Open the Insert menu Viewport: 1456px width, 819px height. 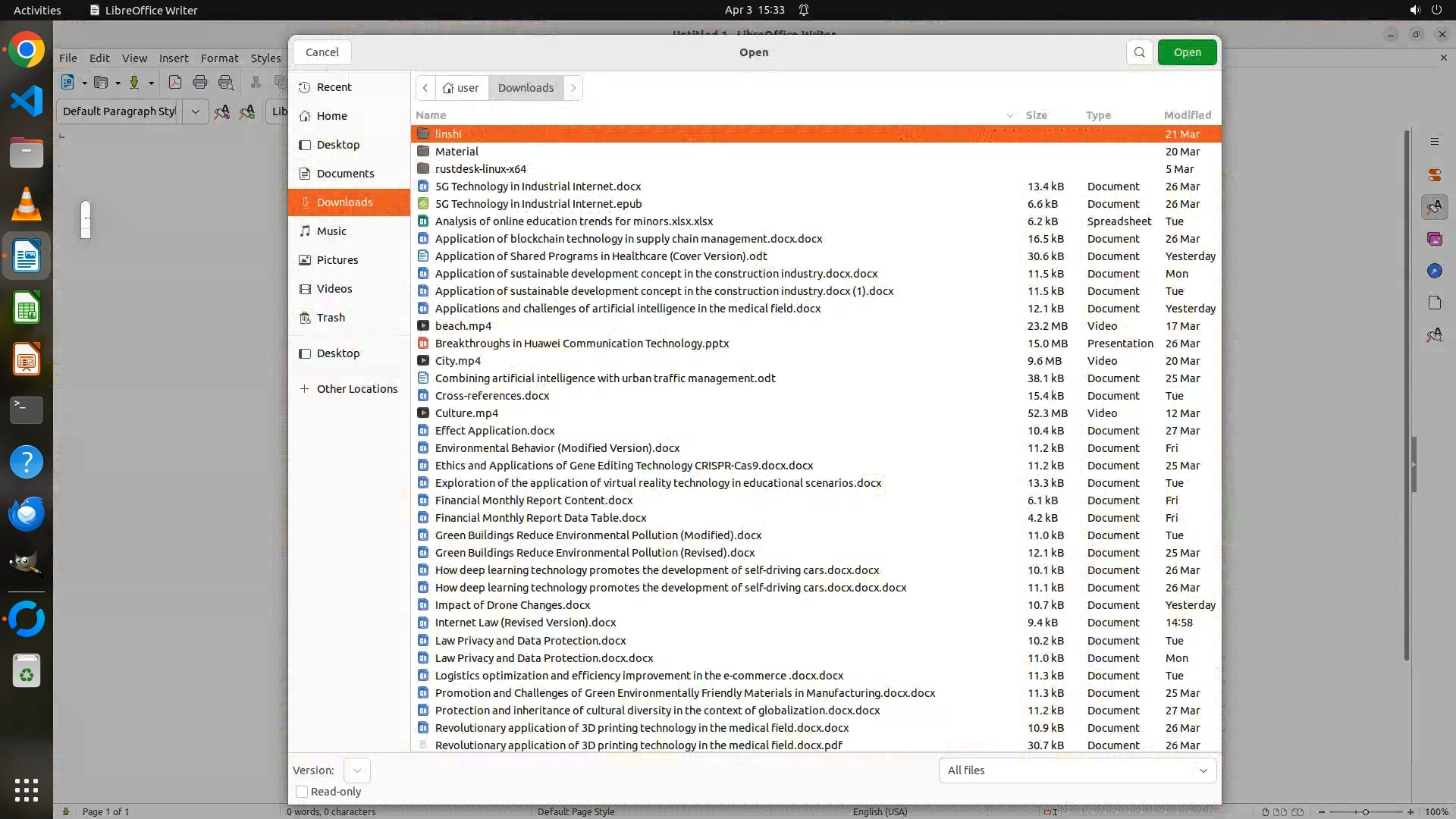coord(173,58)
